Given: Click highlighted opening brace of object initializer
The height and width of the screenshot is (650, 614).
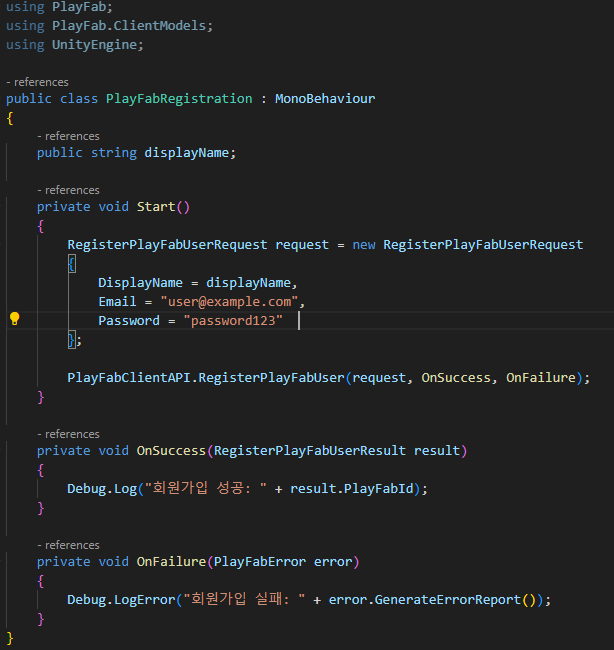Looking at the screenshot, I should click(x=72, y=264).
